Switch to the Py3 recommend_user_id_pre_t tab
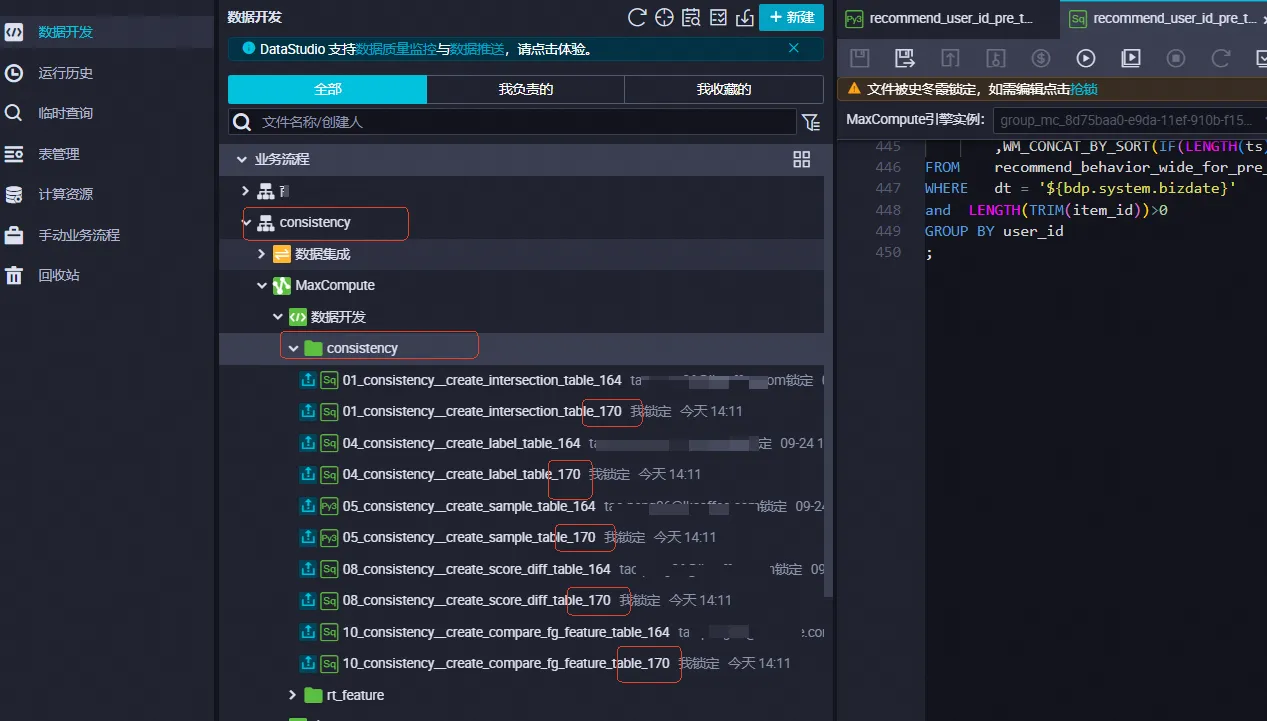Viewport: 1267px width, 721px height. [949, 18]
